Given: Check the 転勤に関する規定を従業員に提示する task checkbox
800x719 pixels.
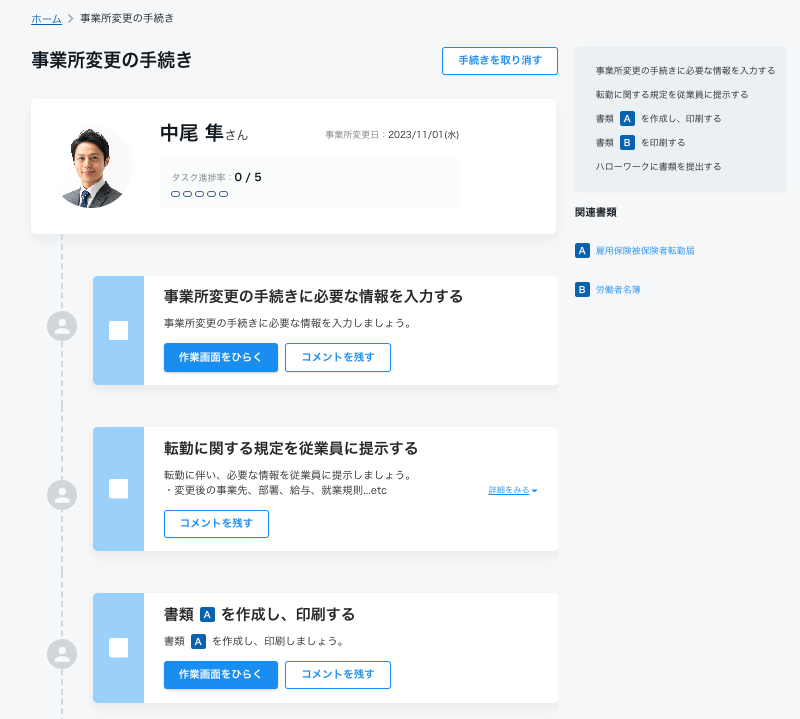Looking at the screenshot, I should tap(118, 489).
